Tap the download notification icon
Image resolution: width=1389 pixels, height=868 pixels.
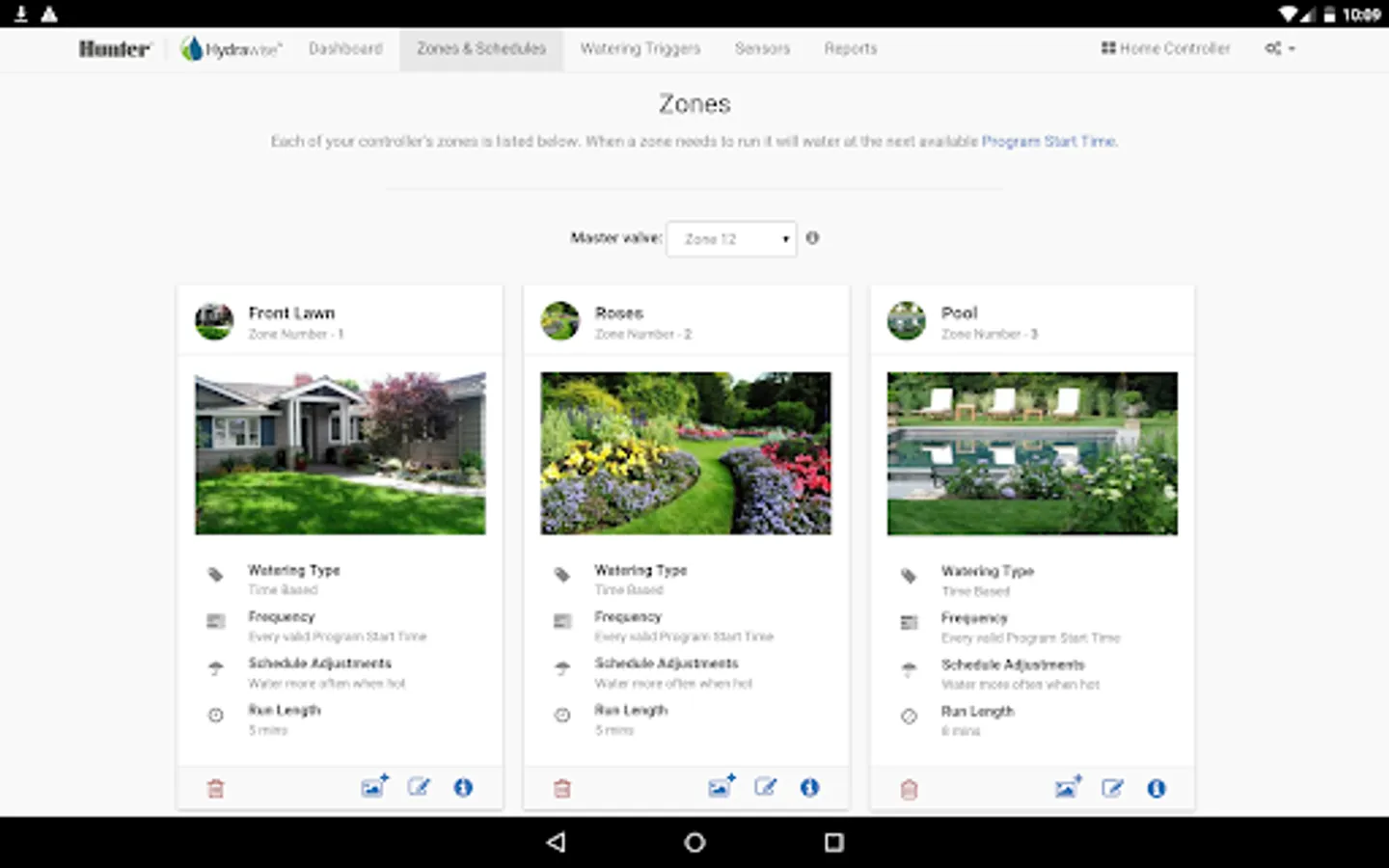[x=20, y=14]
